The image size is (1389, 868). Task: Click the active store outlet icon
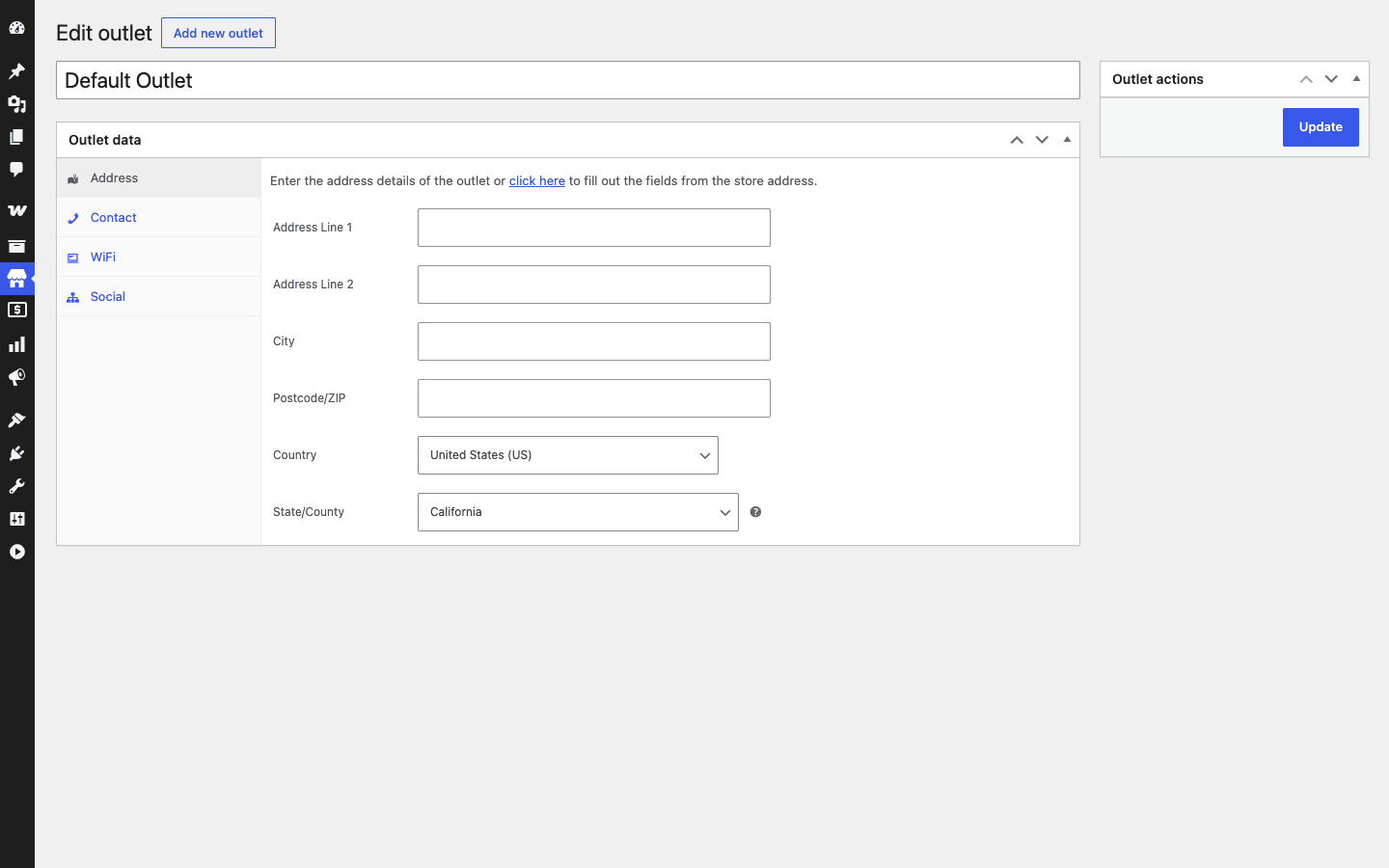[x=16, y=279]
